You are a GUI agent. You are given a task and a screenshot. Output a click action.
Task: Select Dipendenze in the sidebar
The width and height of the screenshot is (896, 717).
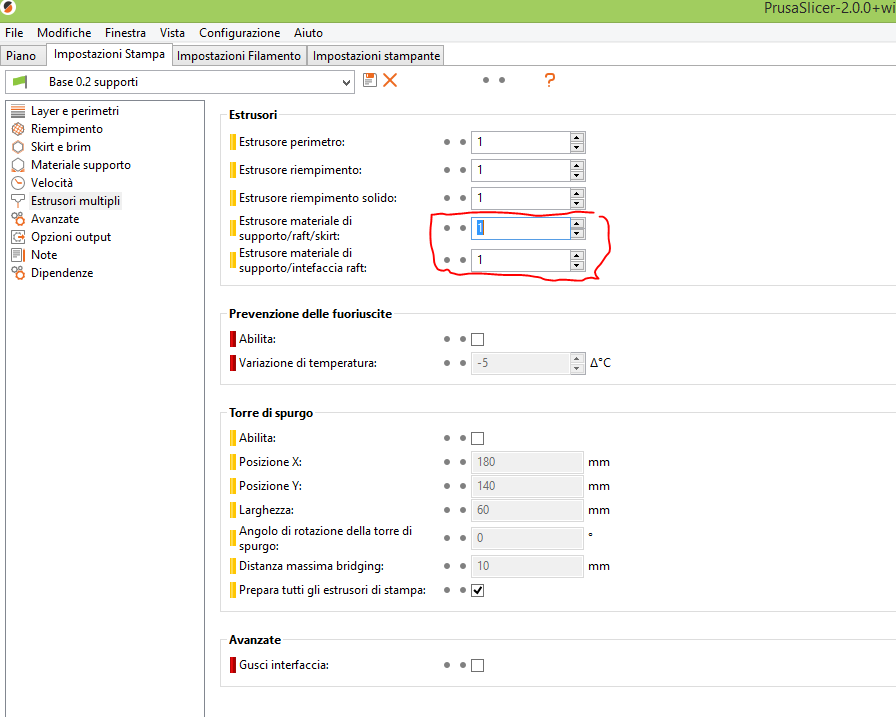[61, 273]
